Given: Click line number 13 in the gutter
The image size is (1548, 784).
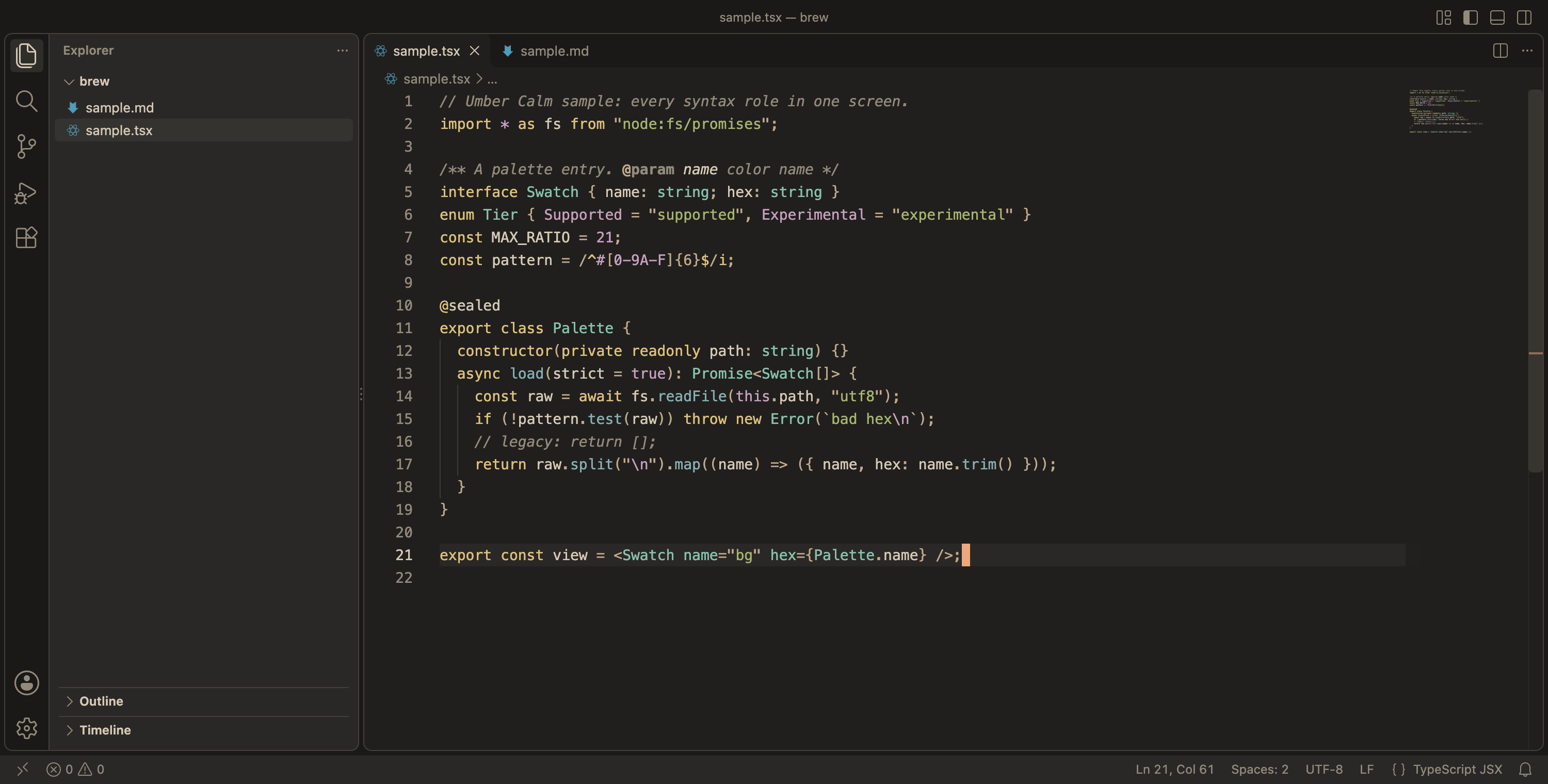Looking at the screenshot, I should [404, 373].
